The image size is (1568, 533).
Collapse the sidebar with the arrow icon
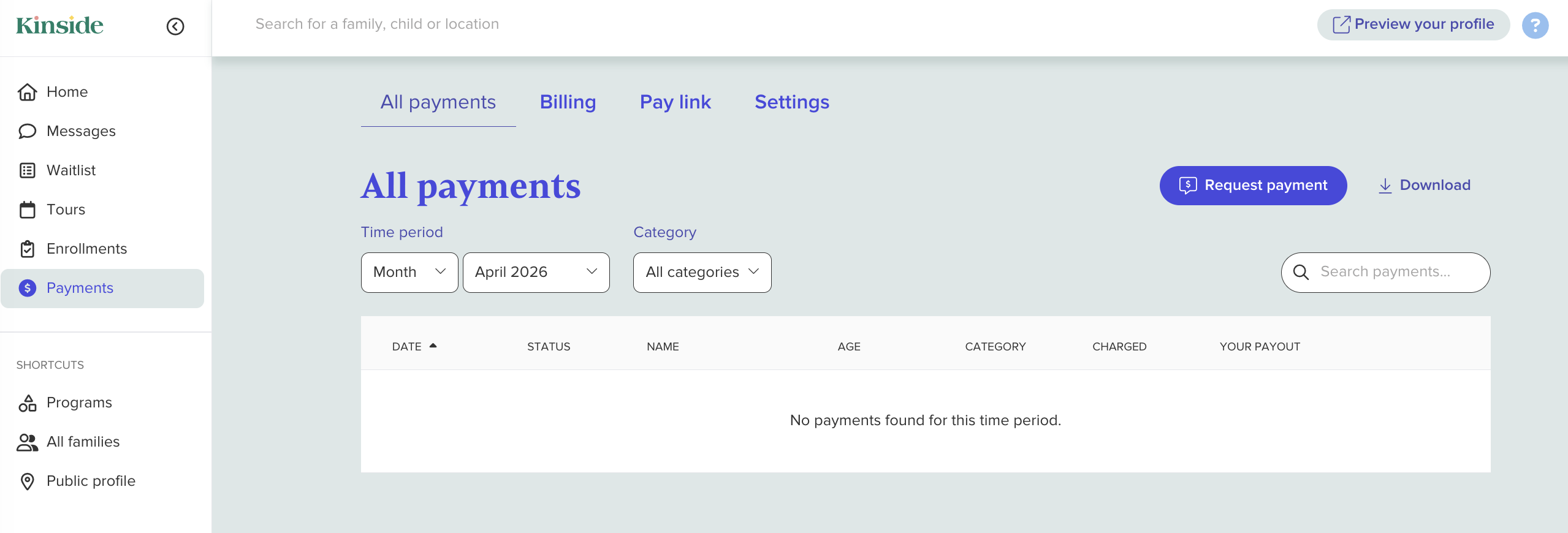point(175,26)
